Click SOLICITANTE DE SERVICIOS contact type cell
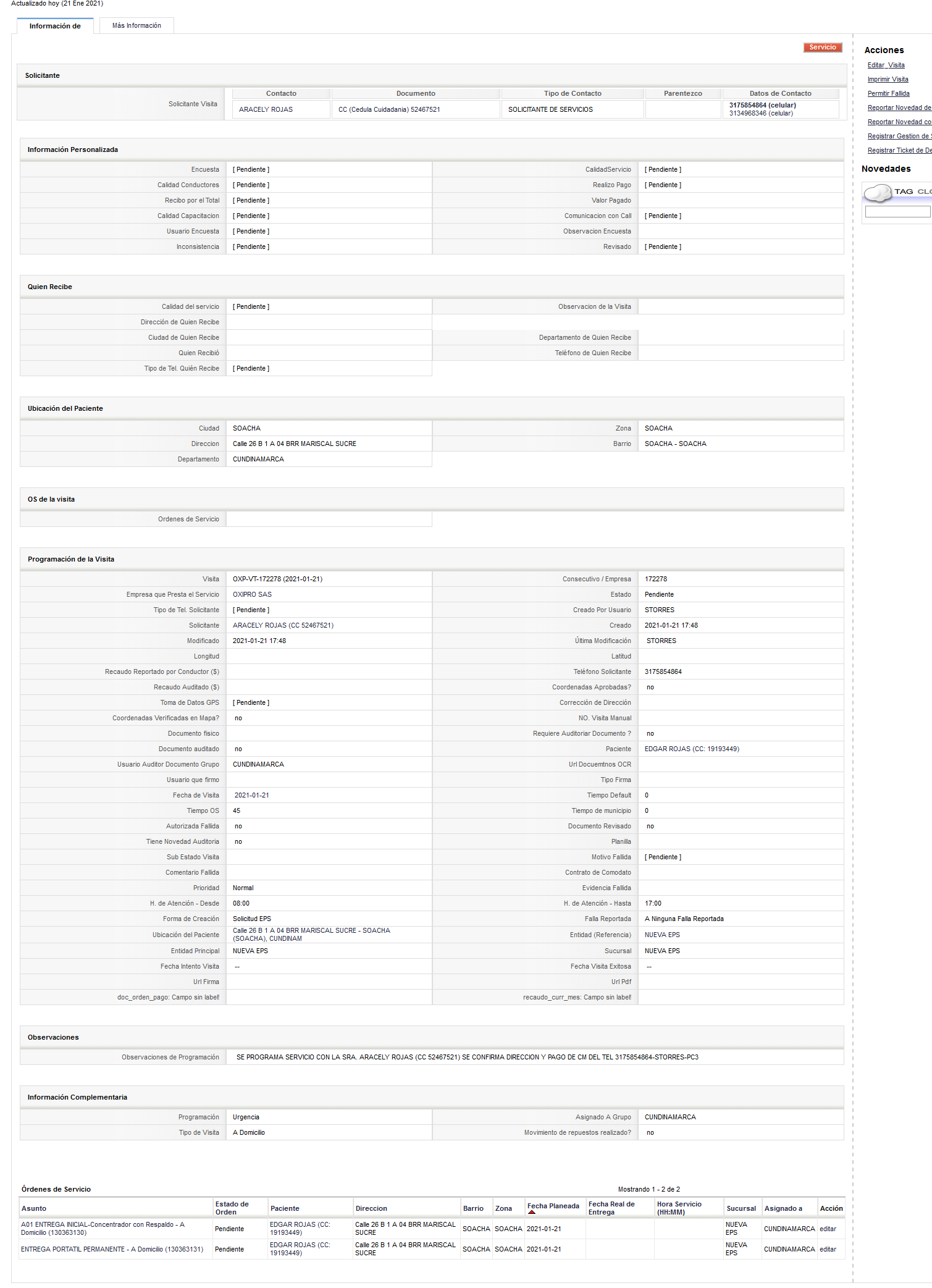The image size is (932, 1288). pyautogui.click(x=550, y=109)
